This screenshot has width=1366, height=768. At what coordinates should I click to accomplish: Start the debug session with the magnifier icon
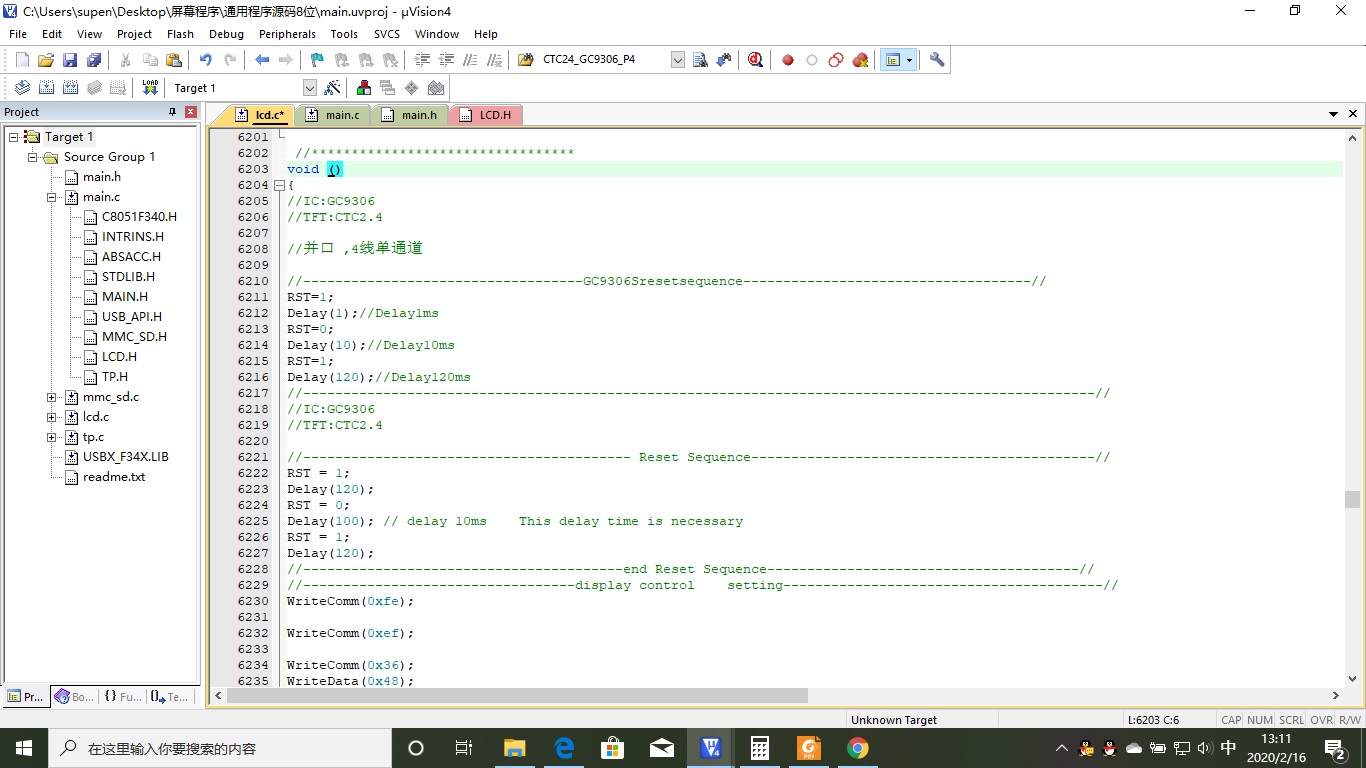tap(756, 60)
